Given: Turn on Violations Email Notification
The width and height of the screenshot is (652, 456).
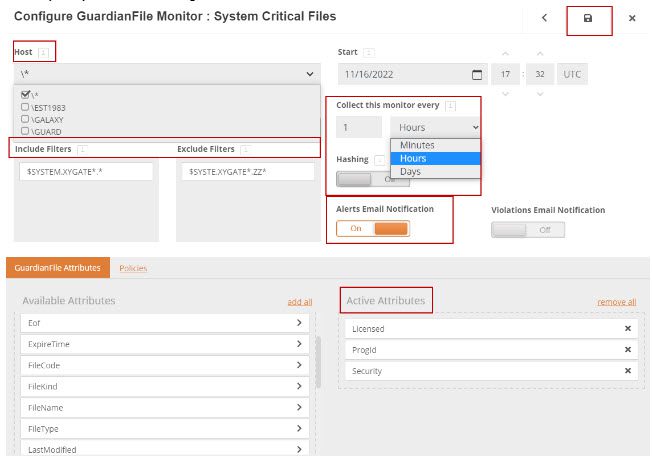Looking at the screenshot, I should (528, 230).
